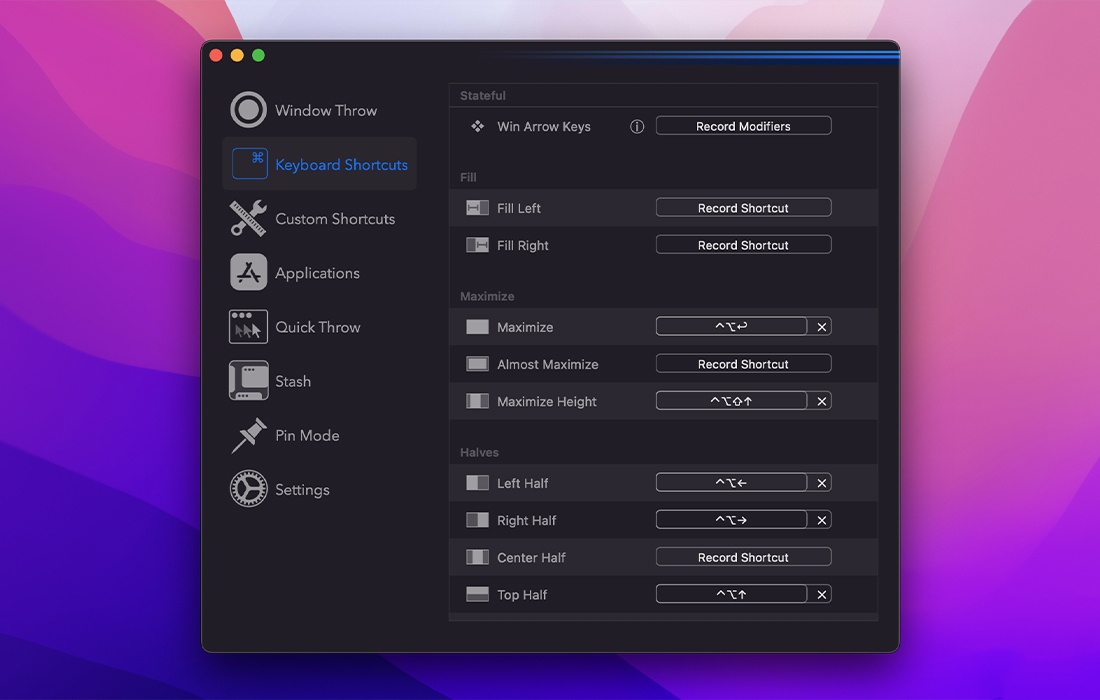Click the Fill Left layout icon

point(477,208)
